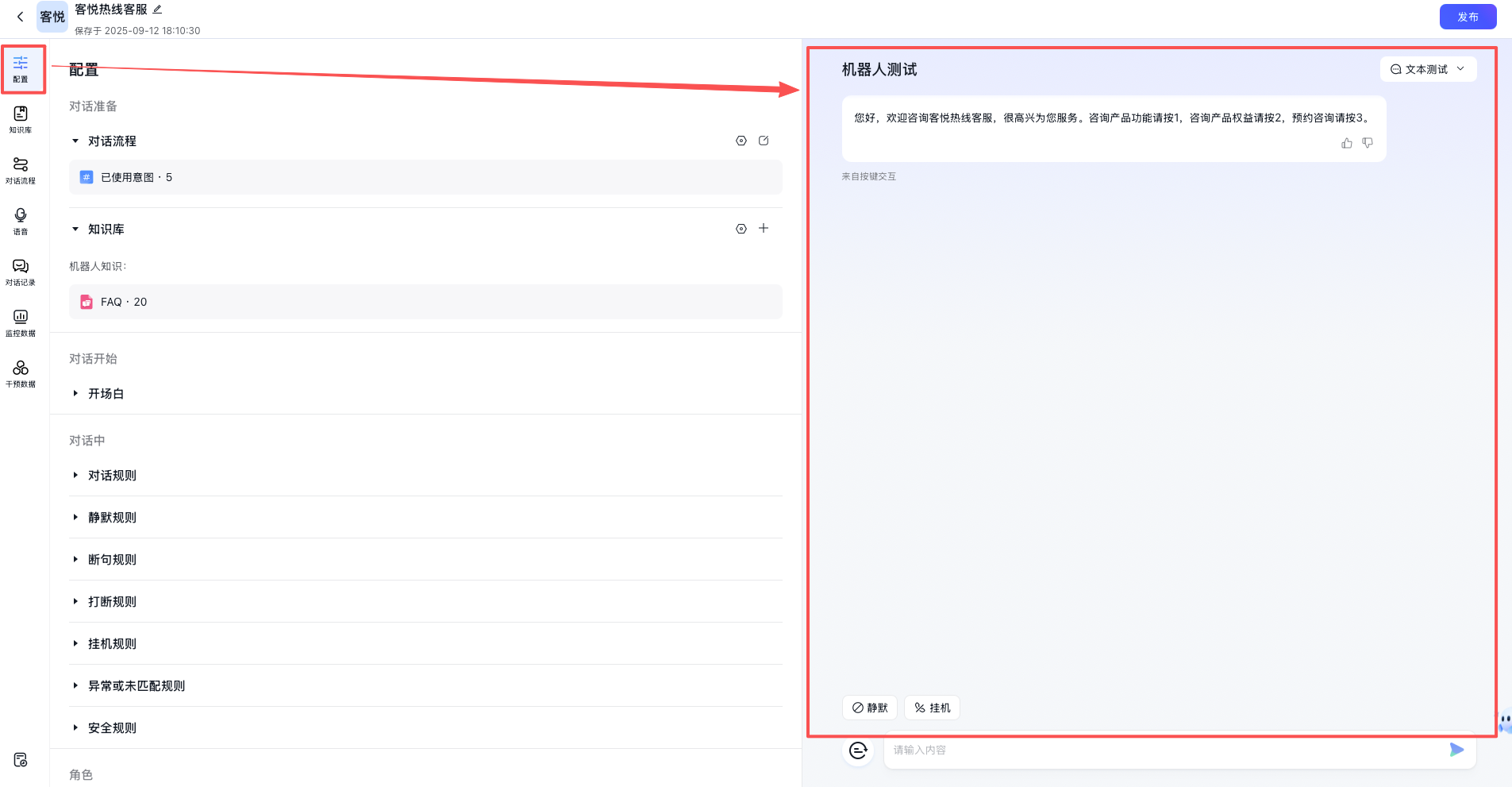Click the pencil icon to rename 客悦热线客服
This screenshot has width=1512, height=787.
coord(157,10)
